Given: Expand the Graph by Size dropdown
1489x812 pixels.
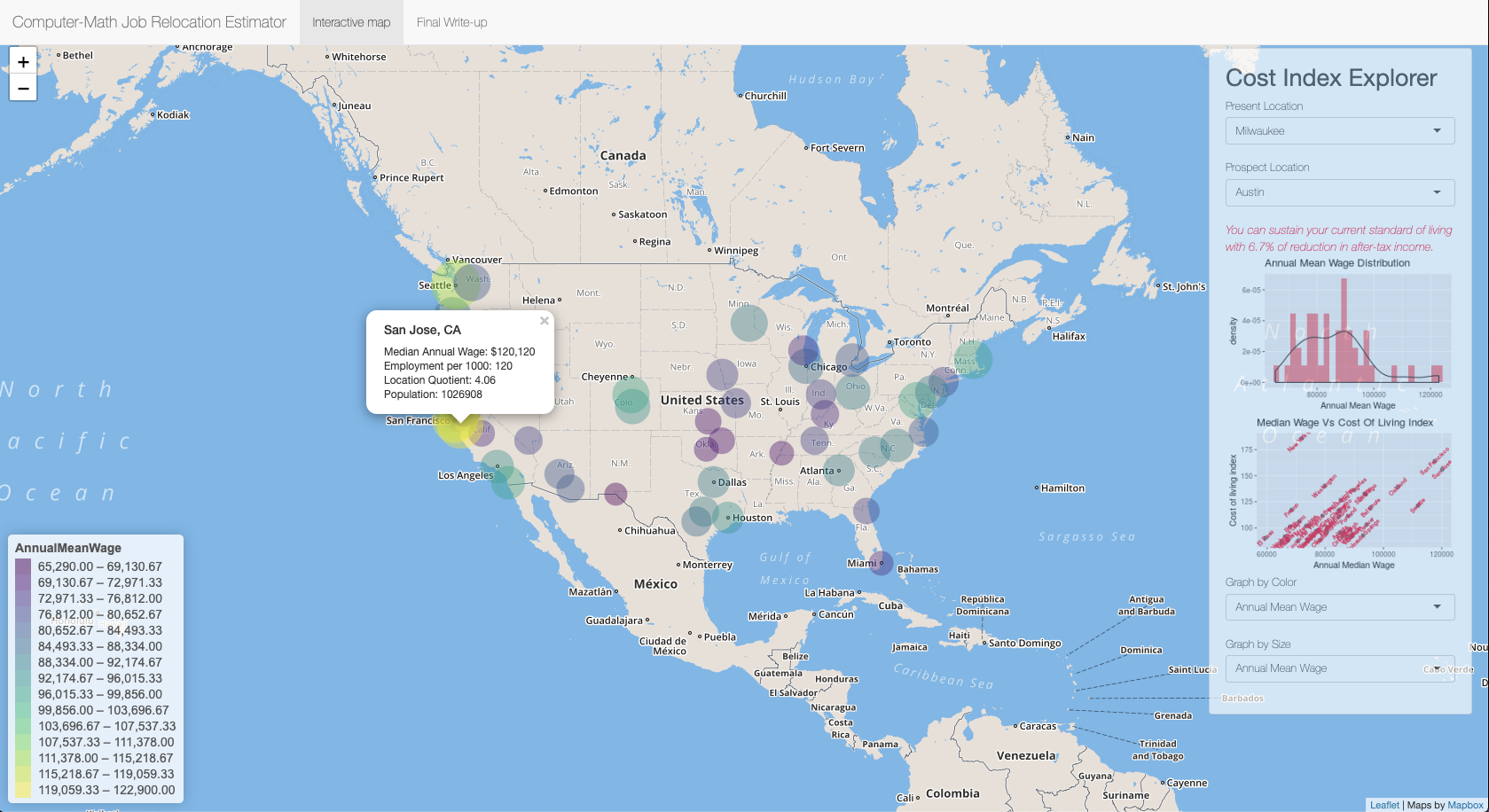Looking at the screenshot, I should [x=1339, y=668].
